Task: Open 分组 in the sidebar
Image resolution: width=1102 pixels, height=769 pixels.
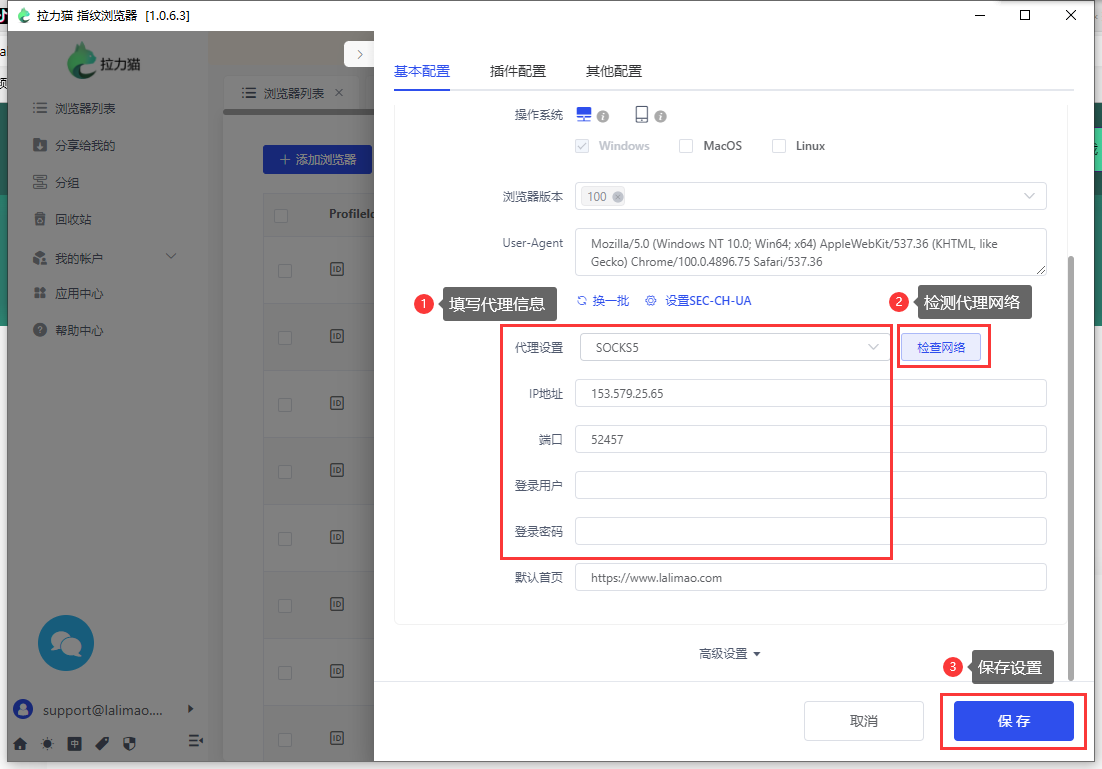Action: tap(56, 183)
